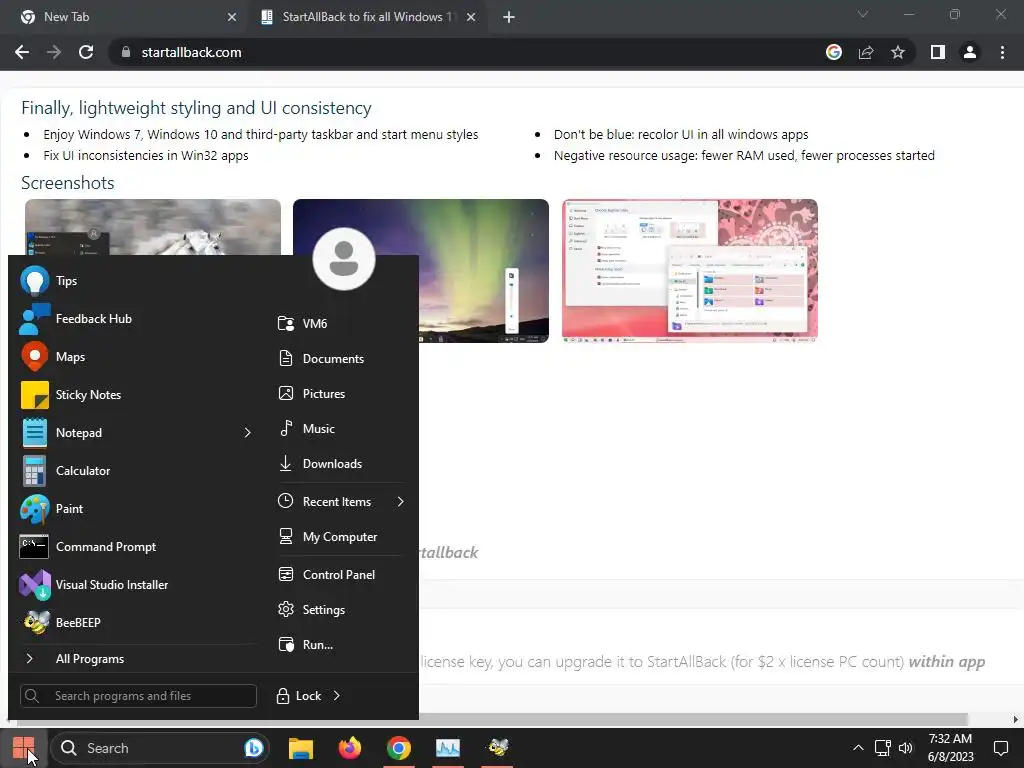Open network status tray icon
The height and width of the screenshot is (768, 1024).
coord(882,748)
